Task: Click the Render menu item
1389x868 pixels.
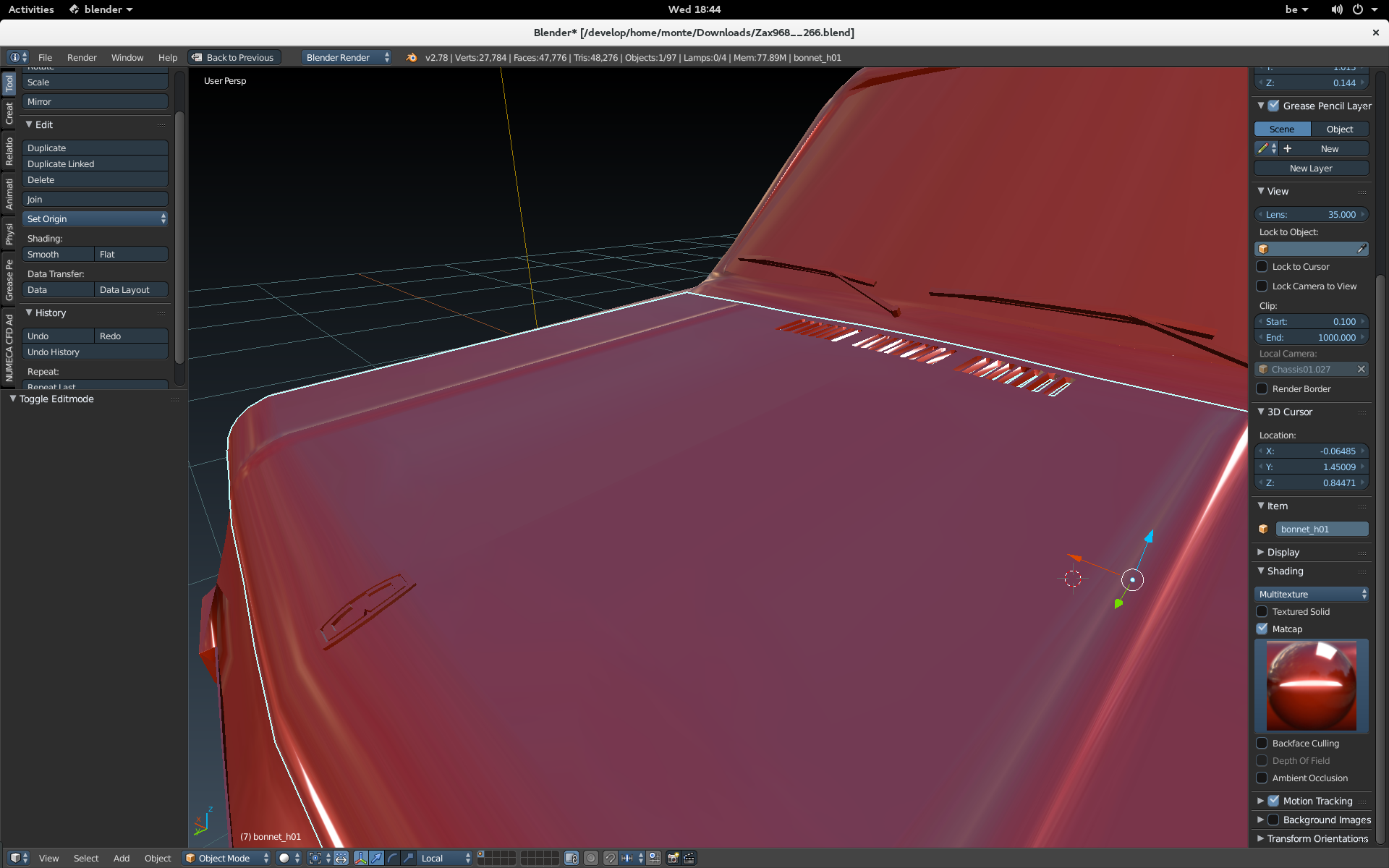Action: tap(80, 57)
